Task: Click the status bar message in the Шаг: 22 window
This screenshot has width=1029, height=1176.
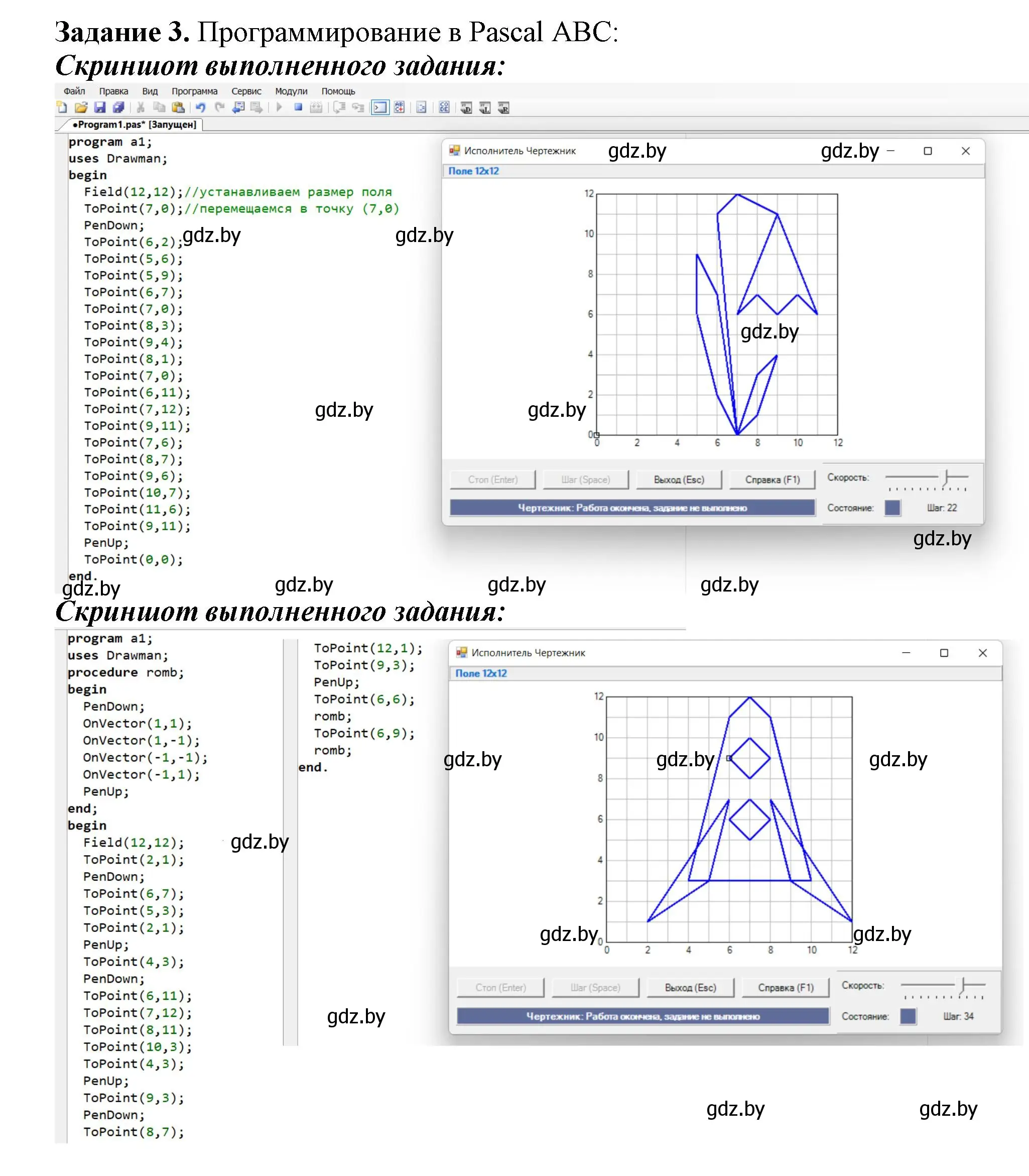Action: tap(632, 508)
